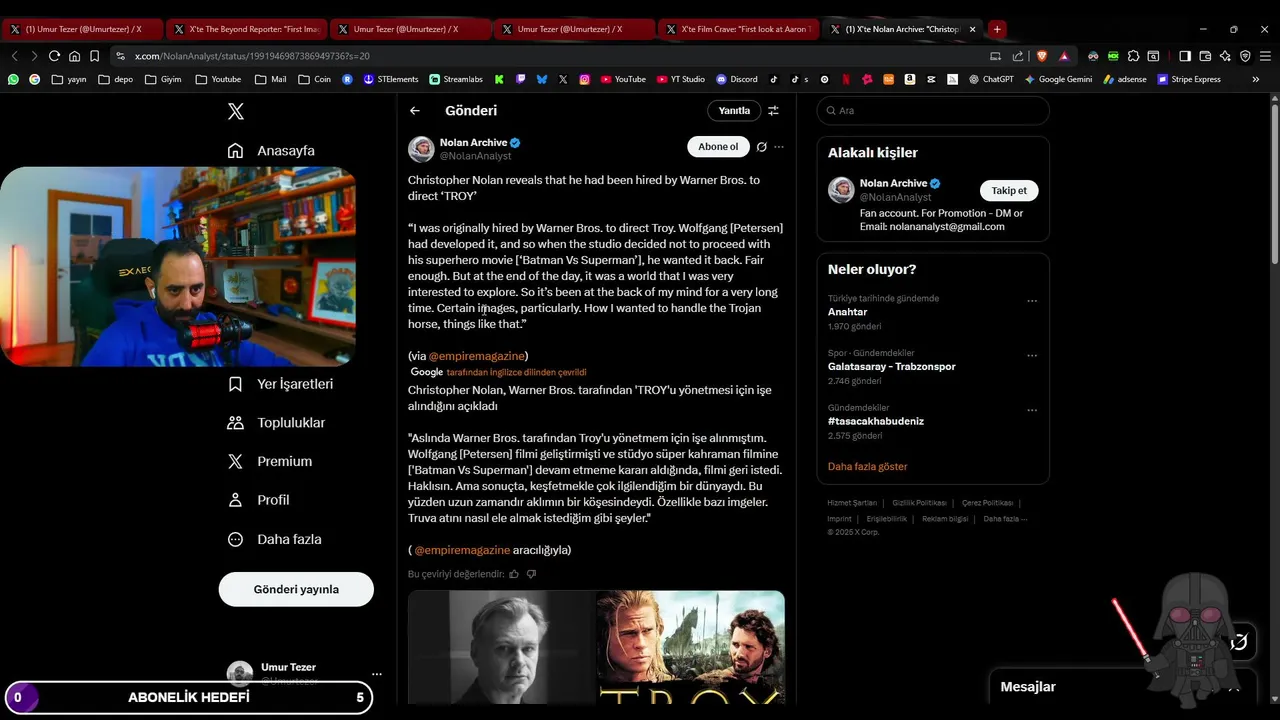Click Abone ol subscribe button
Viewport: 1280px width, 720px height.
(718, 147)
